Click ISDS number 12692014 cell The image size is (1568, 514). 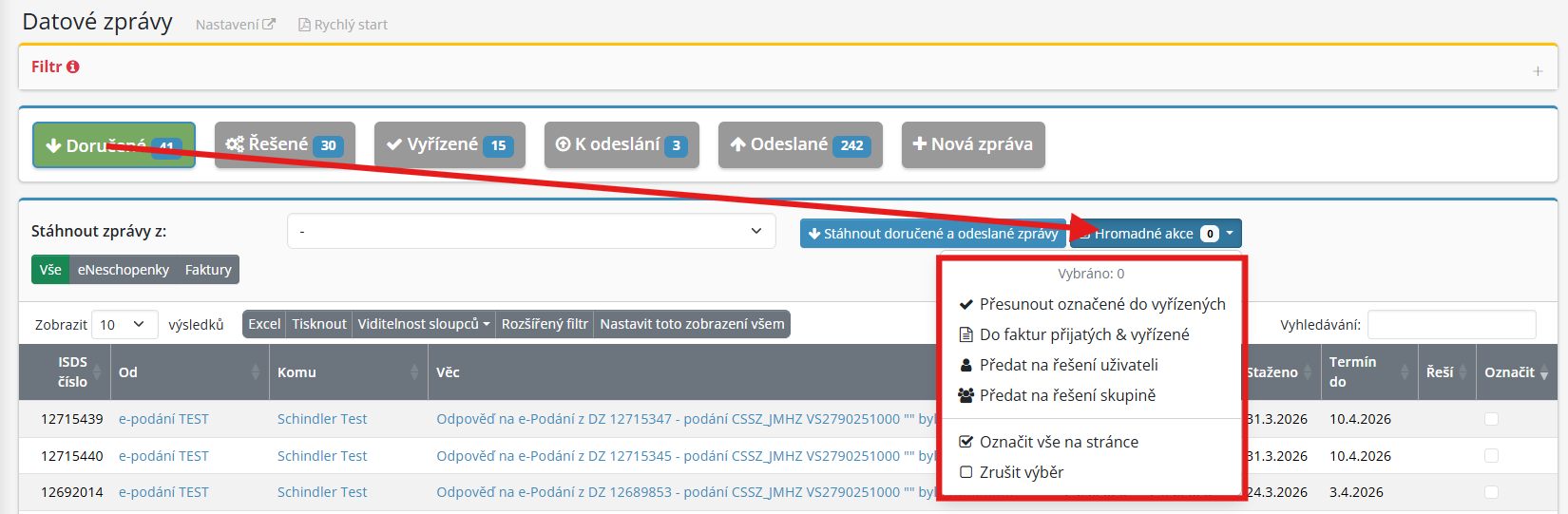[72, 492]
